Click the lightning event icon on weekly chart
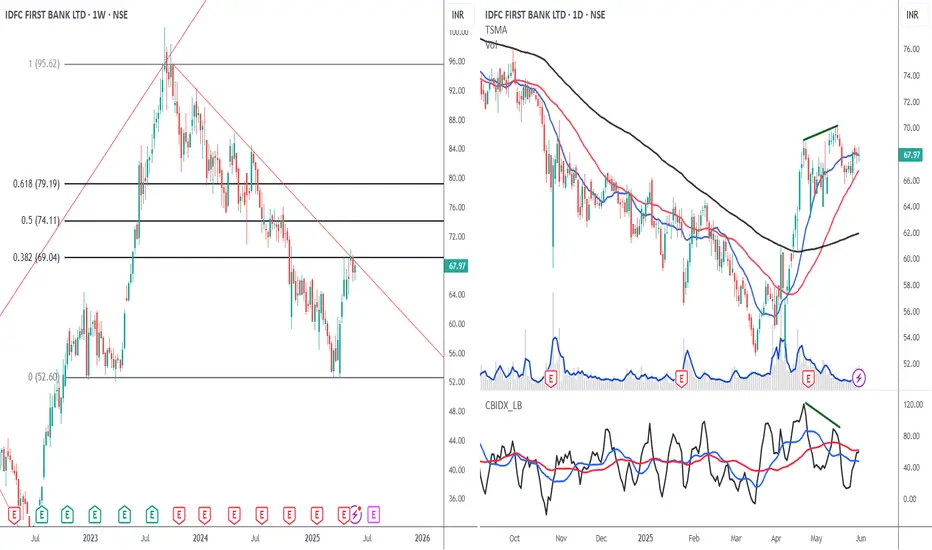 (x=355, y=514)
